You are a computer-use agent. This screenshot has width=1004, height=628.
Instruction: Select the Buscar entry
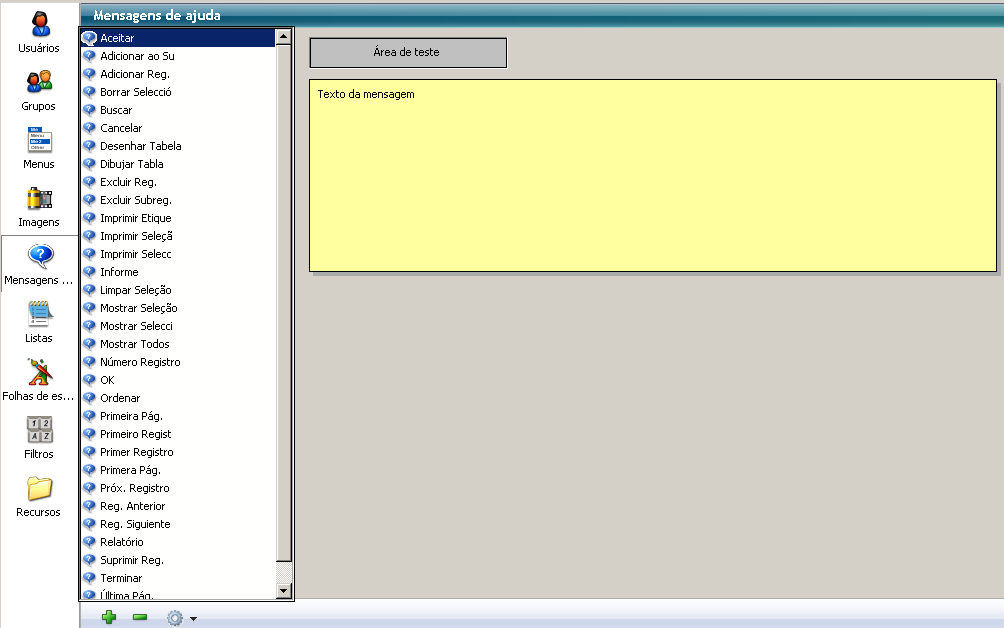tap(178, 110)
